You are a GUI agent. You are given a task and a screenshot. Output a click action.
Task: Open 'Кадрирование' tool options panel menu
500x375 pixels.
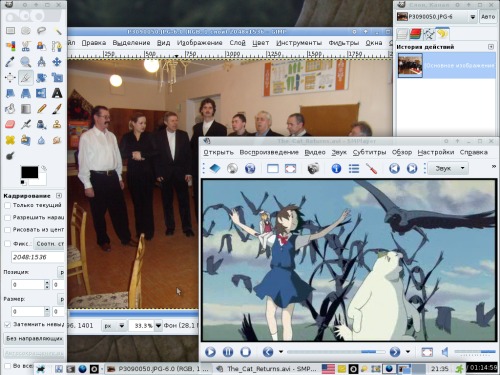59,196
